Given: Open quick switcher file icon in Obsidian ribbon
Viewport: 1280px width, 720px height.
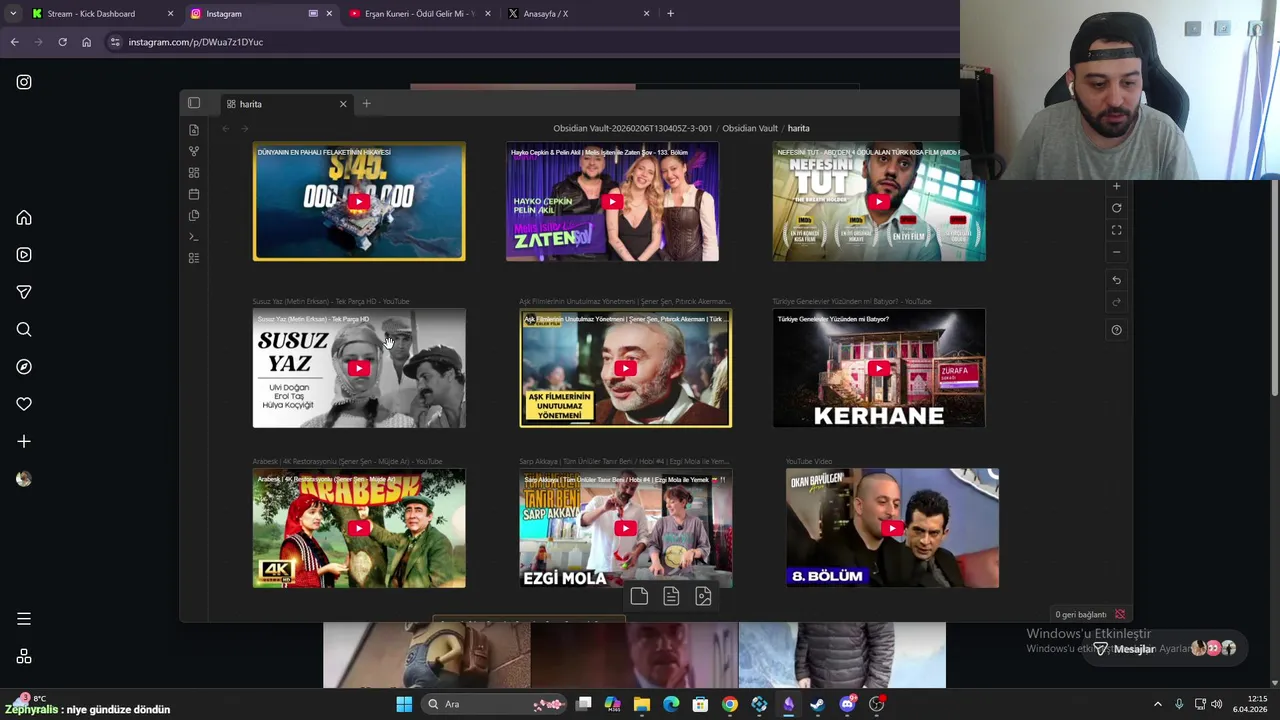Looking at the screenshot, I should pos(194,130).
